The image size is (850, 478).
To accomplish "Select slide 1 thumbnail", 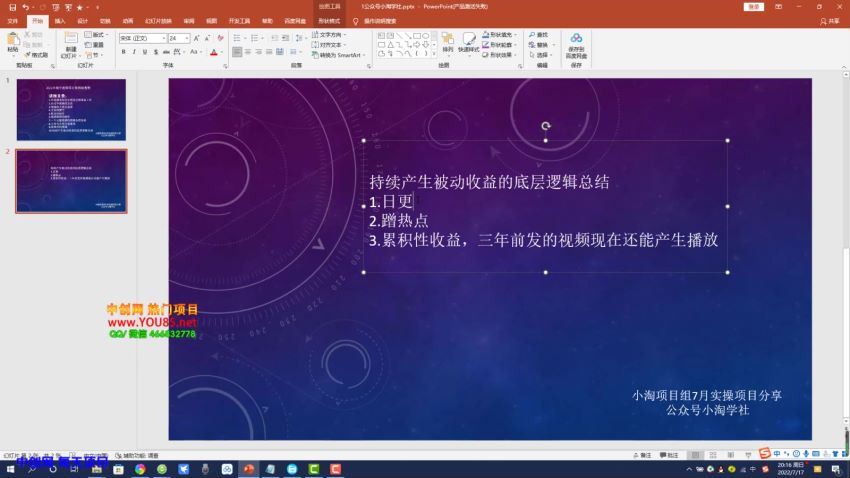I will pyautogui.click(x=71, y=109).
